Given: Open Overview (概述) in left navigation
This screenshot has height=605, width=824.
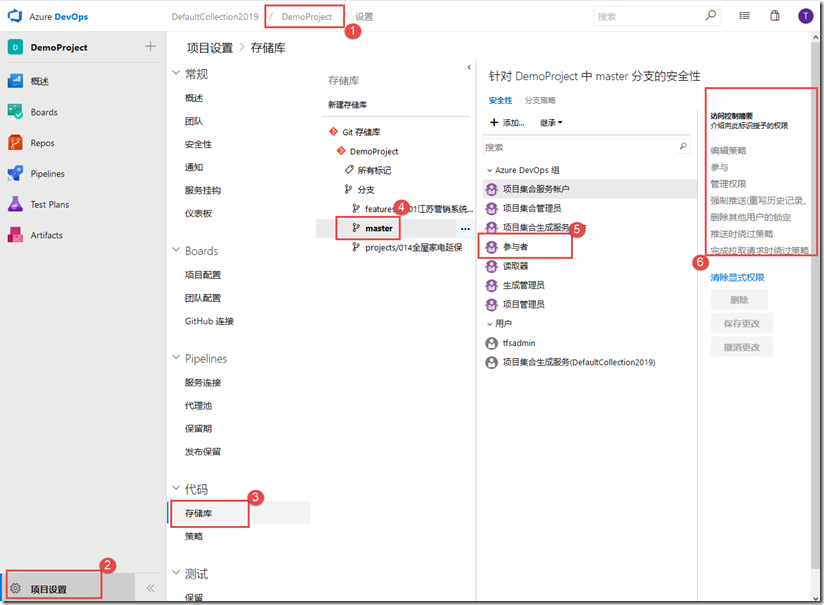Looking at the screenshot, I should click(x=39, y=81).
